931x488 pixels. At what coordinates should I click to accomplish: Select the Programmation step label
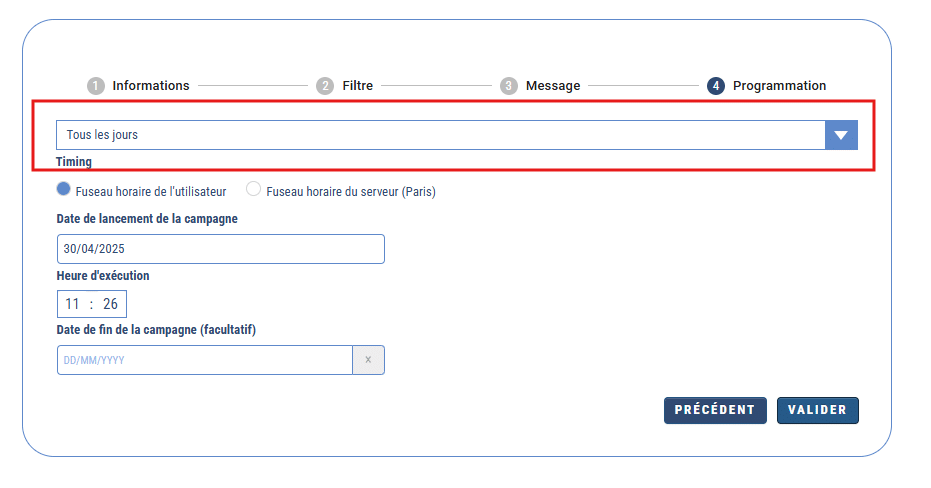pos(779,86)
